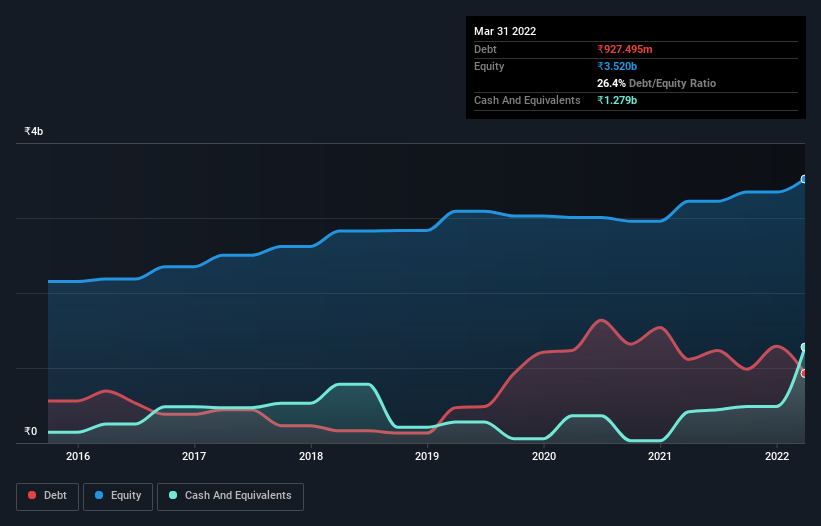Click the ₹4b y-axis label
The width and height of the screenshot is (821, 526).
pyautogui.click(x=34, y=131)
